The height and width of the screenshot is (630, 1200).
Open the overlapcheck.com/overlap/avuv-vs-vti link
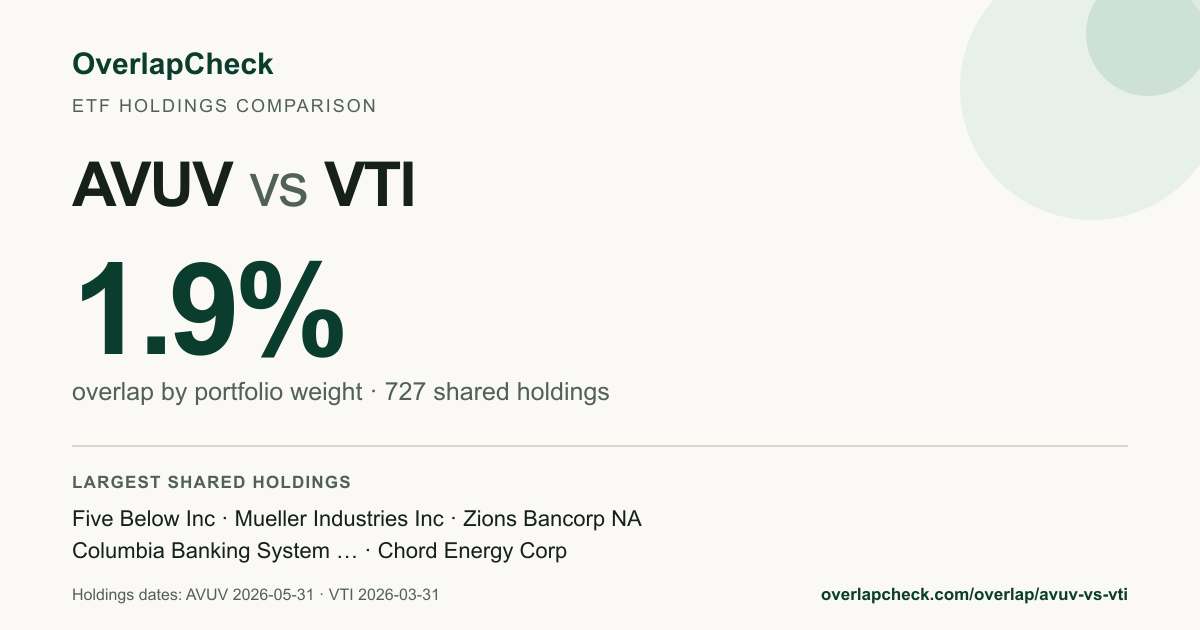click(x=974, y=594)
